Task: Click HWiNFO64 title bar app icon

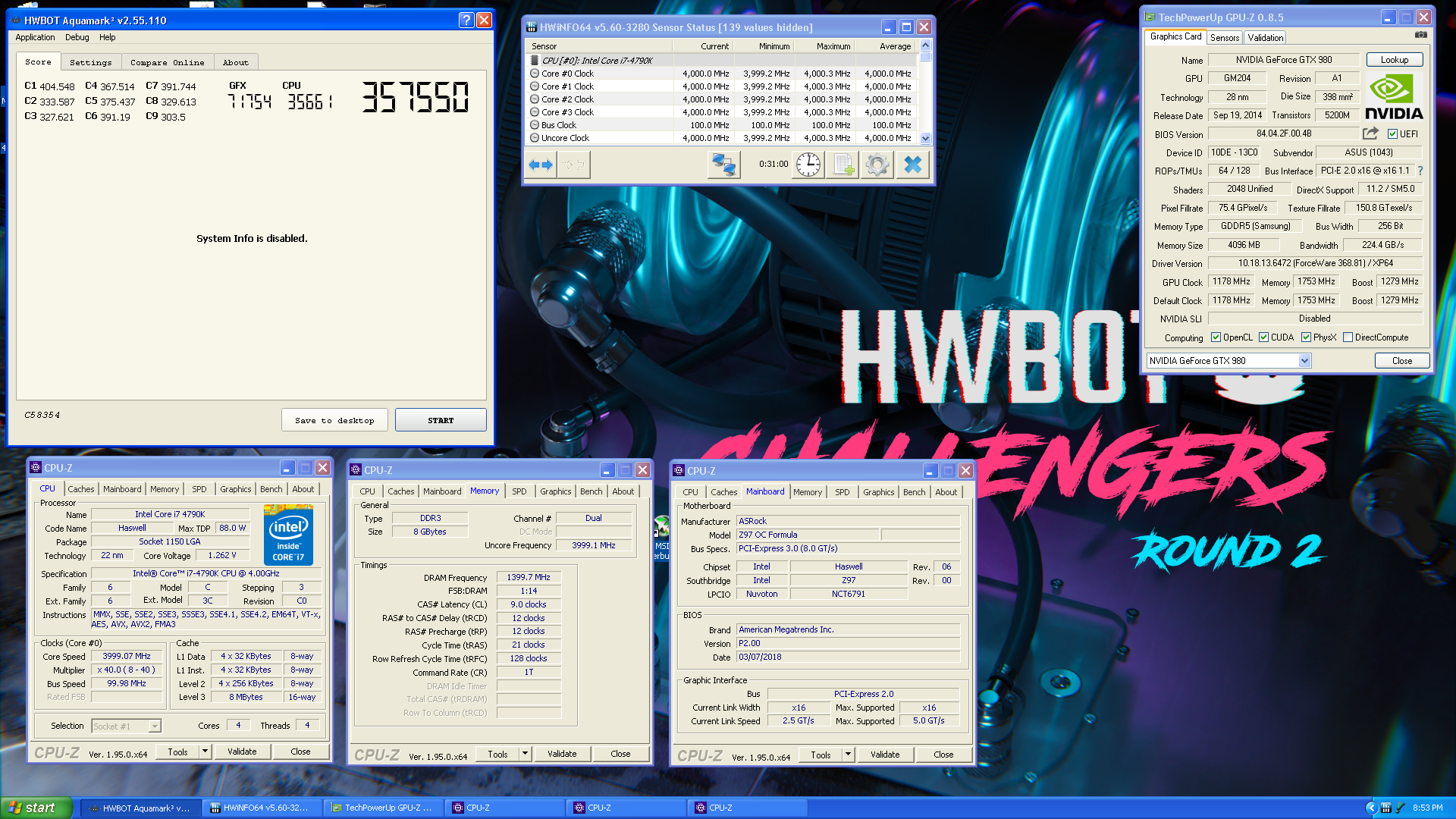Action: tap(532, 27)
